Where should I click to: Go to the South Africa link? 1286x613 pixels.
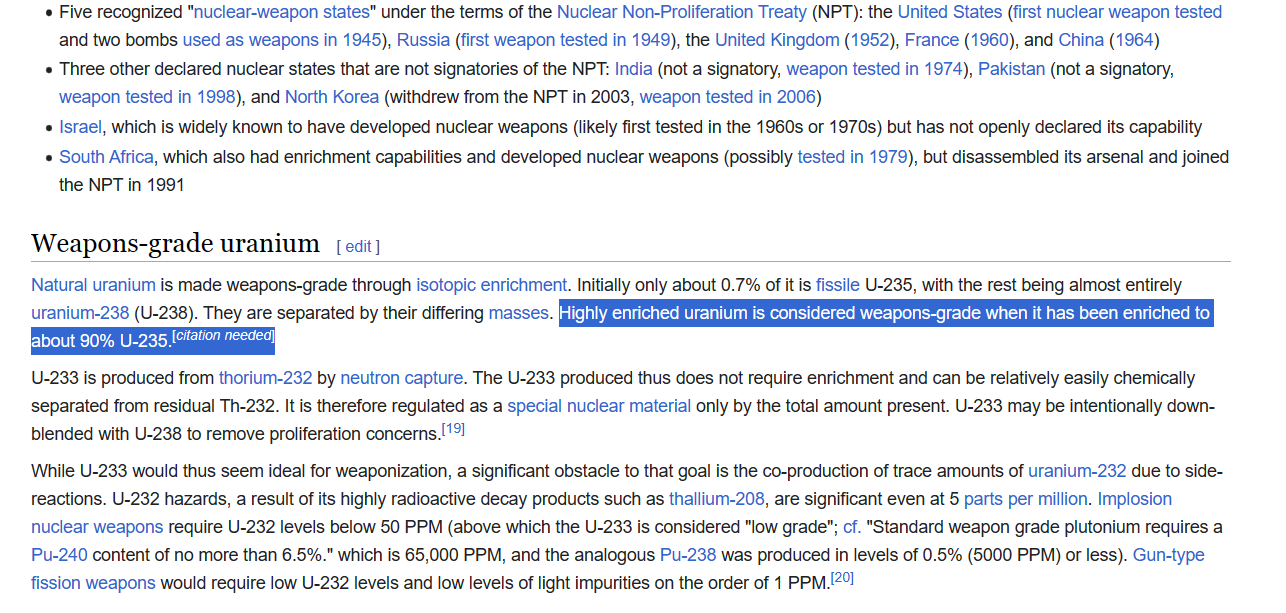[106, 157]
